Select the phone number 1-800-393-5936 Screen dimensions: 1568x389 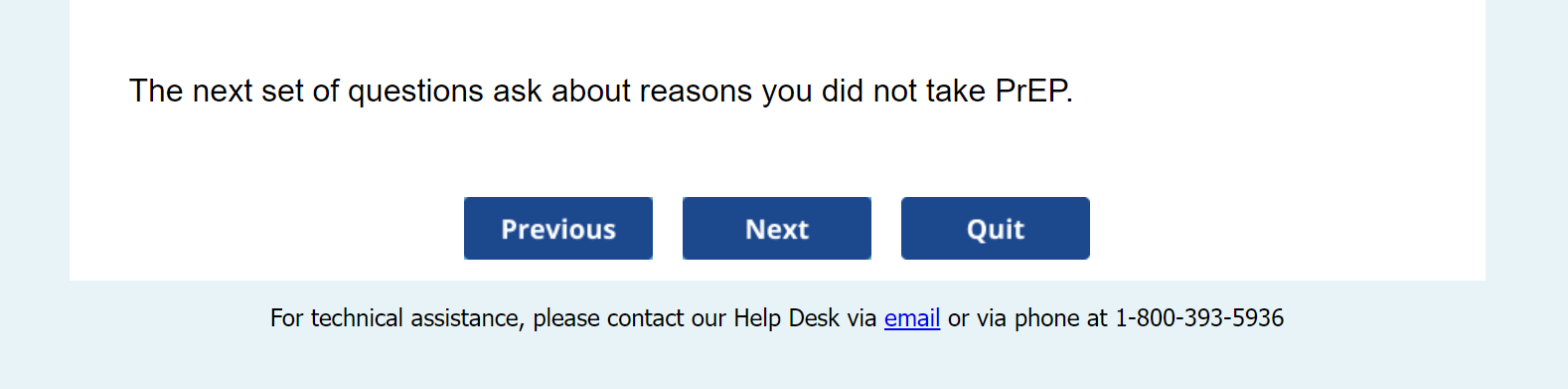pos(1199,318)
